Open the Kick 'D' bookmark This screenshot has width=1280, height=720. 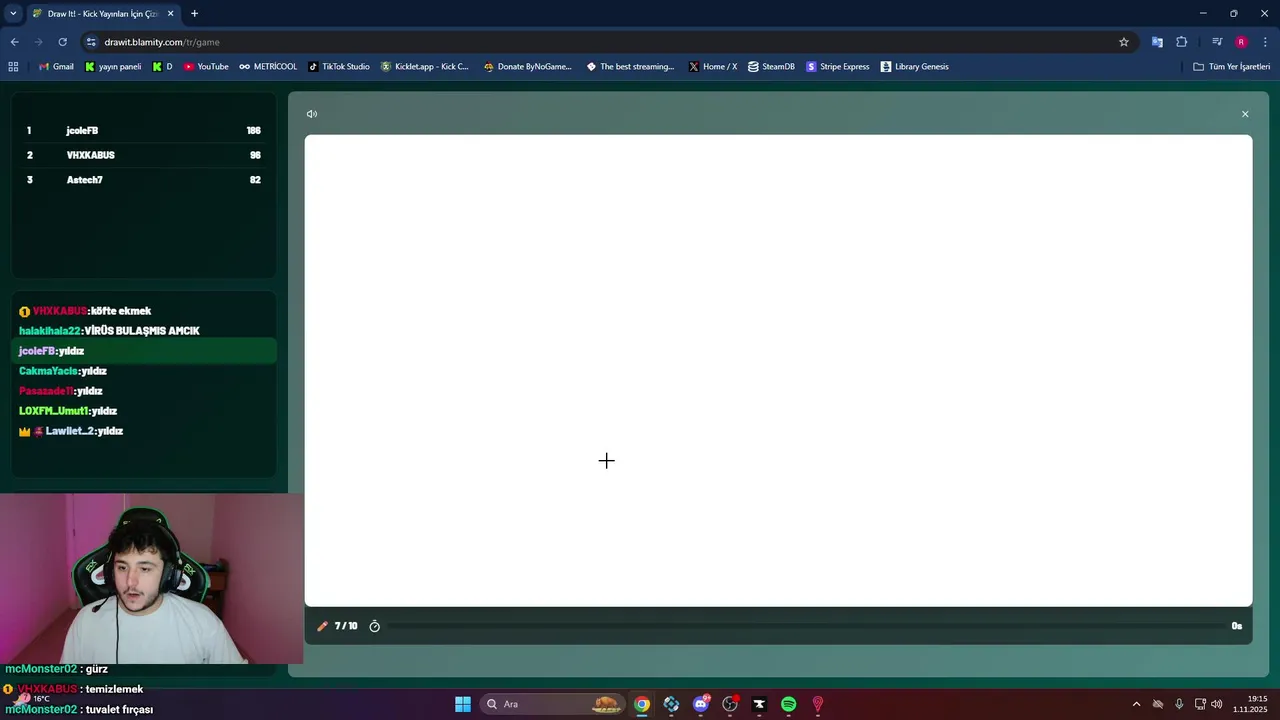click(x=162, y=67)
